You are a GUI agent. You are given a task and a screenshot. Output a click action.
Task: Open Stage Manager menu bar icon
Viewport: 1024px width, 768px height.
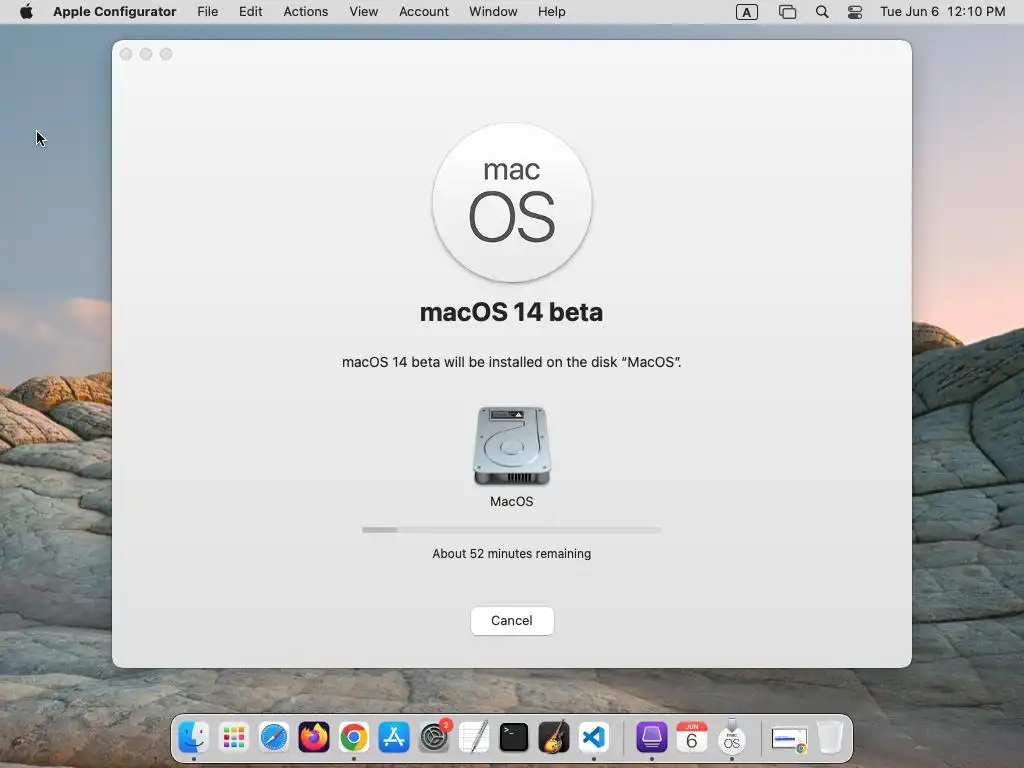(x=788, y=12)
